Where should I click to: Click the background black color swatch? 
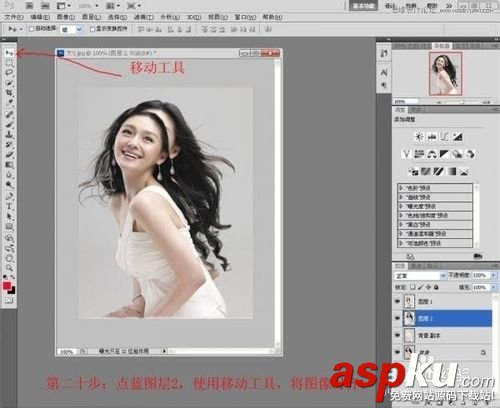pos(12,291)
